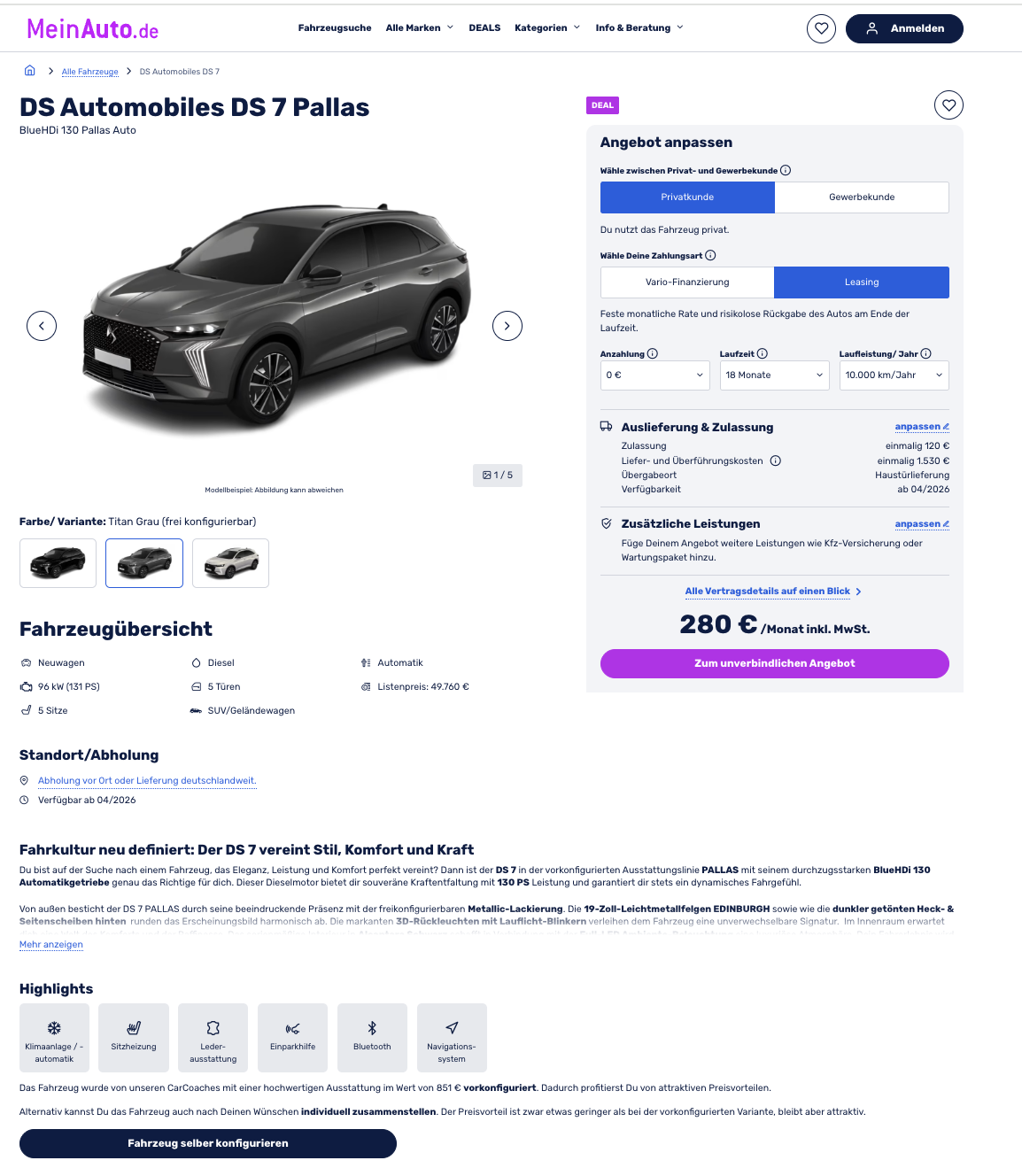Open the DEALS navigation item
This screenshot has height=1176, width=1022.
click(484, 28)
